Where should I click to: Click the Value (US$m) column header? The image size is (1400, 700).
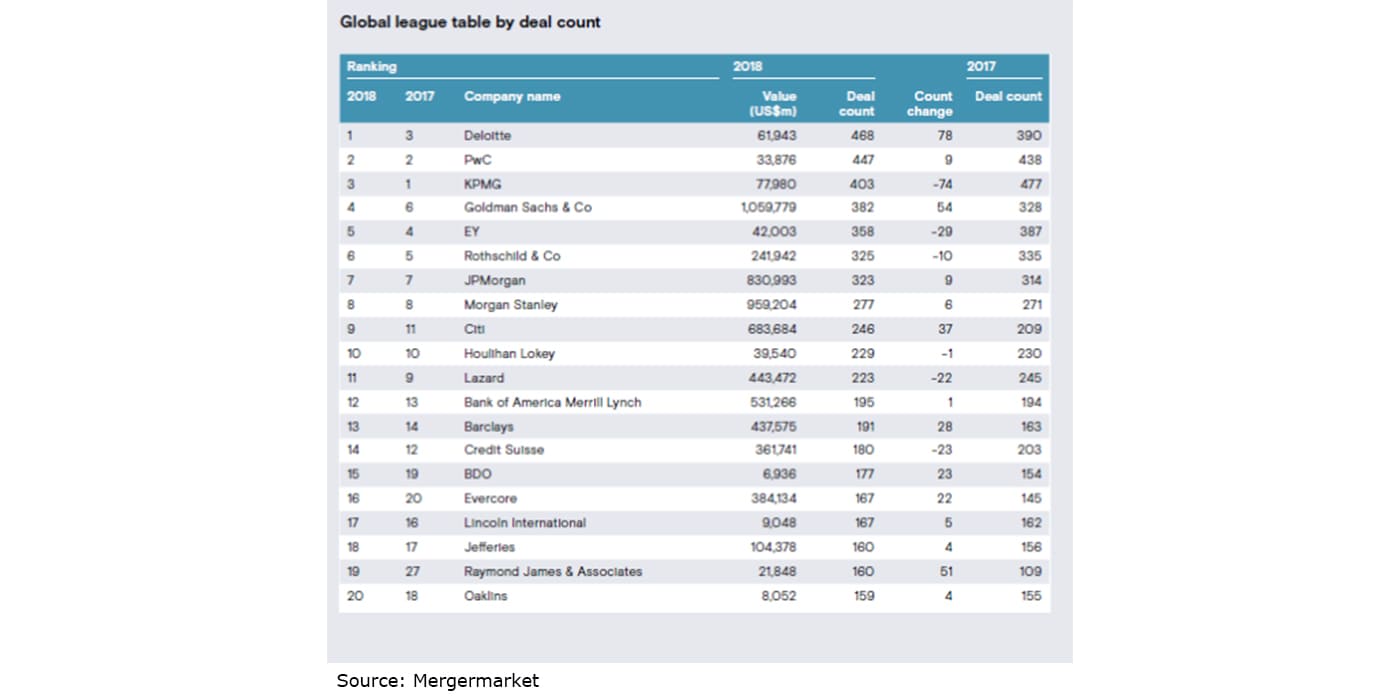(x=773, y=104)
